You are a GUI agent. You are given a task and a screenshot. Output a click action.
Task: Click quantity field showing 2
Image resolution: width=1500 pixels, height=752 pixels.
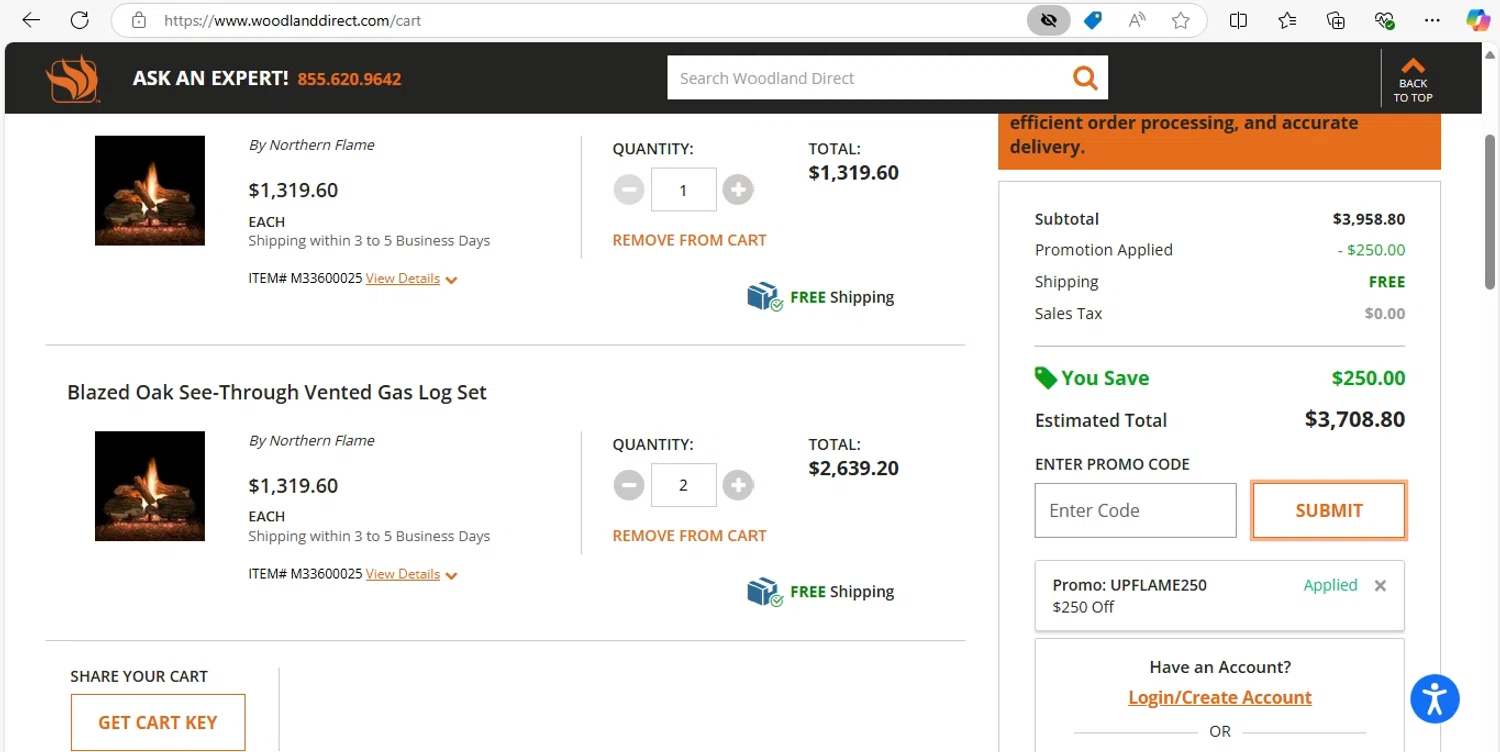684,485
